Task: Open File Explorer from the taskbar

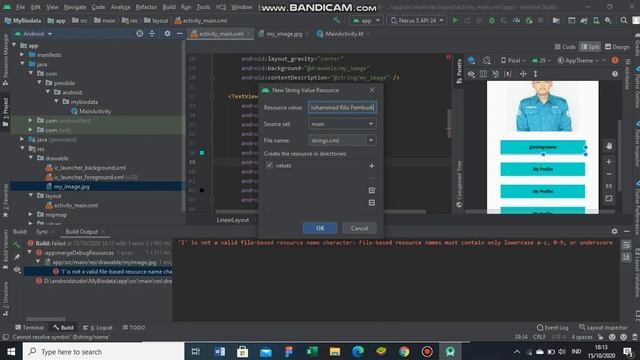Action: pos(335,351)
